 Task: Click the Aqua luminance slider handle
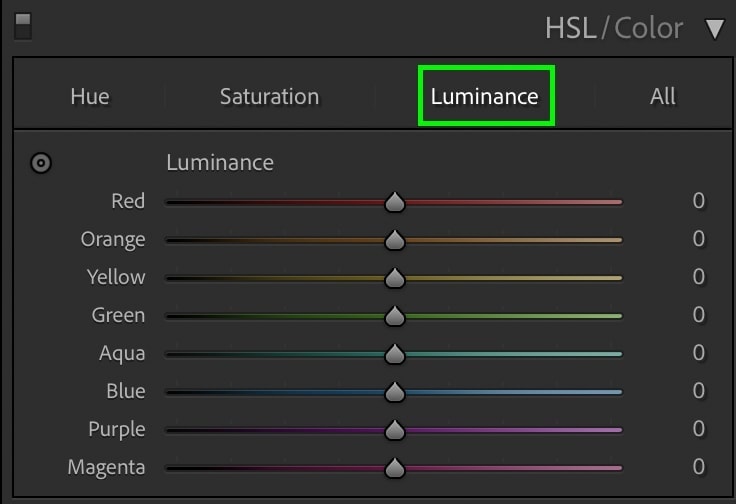pos(395,354)
